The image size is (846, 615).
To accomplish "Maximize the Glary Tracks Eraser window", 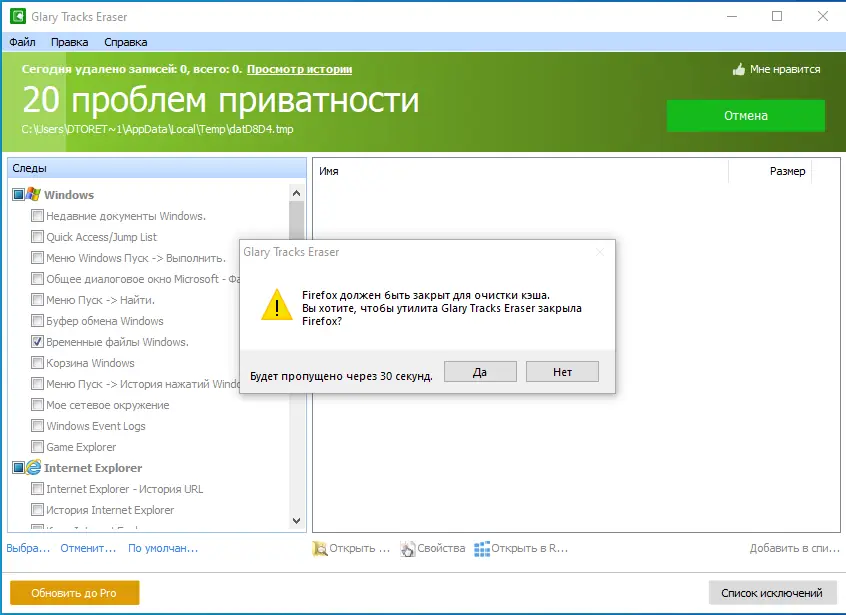I will [777, 16].
